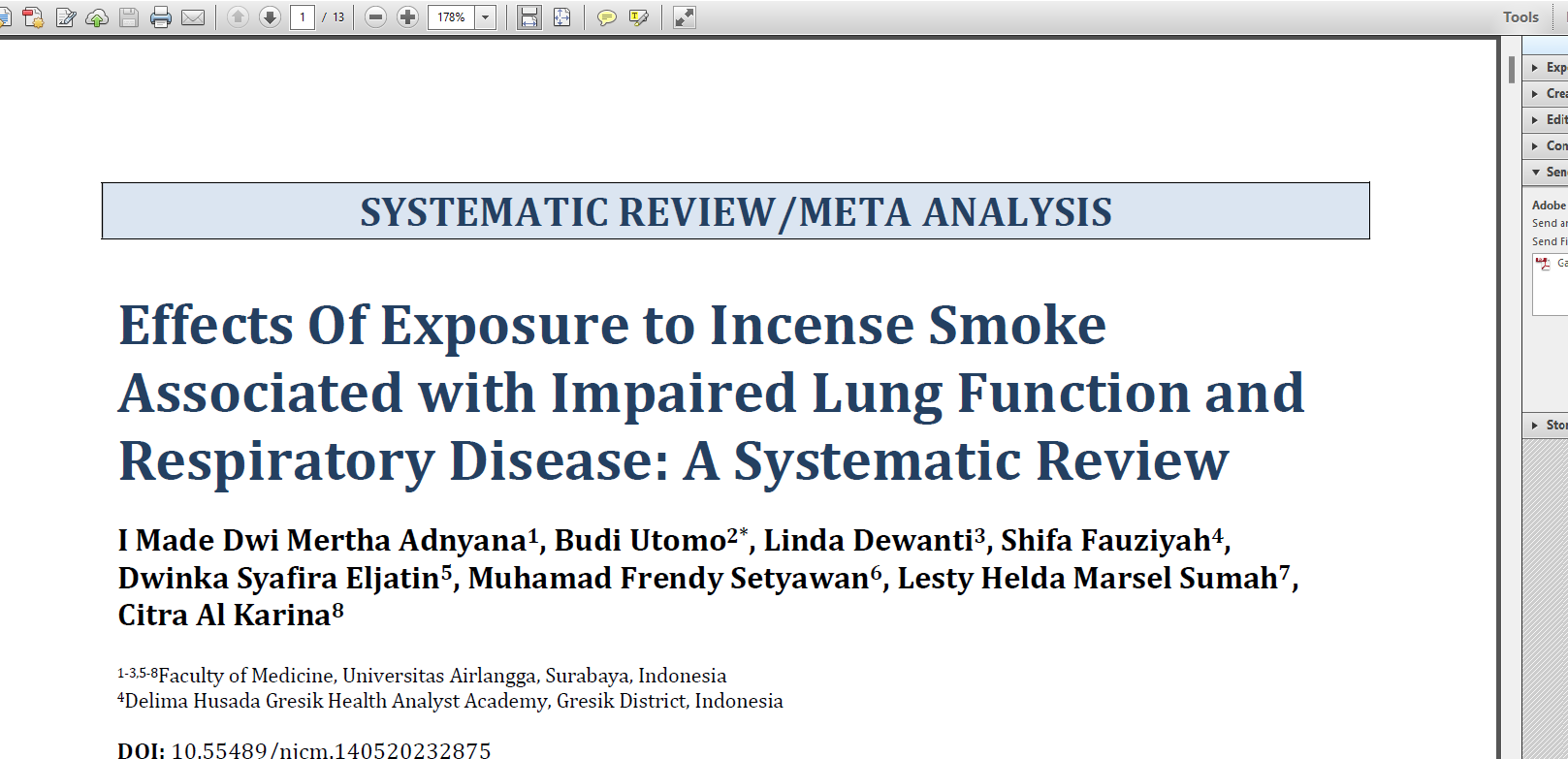Print the document using printer icon
This screenshot has height=759, width=1568.
point(161,17)
